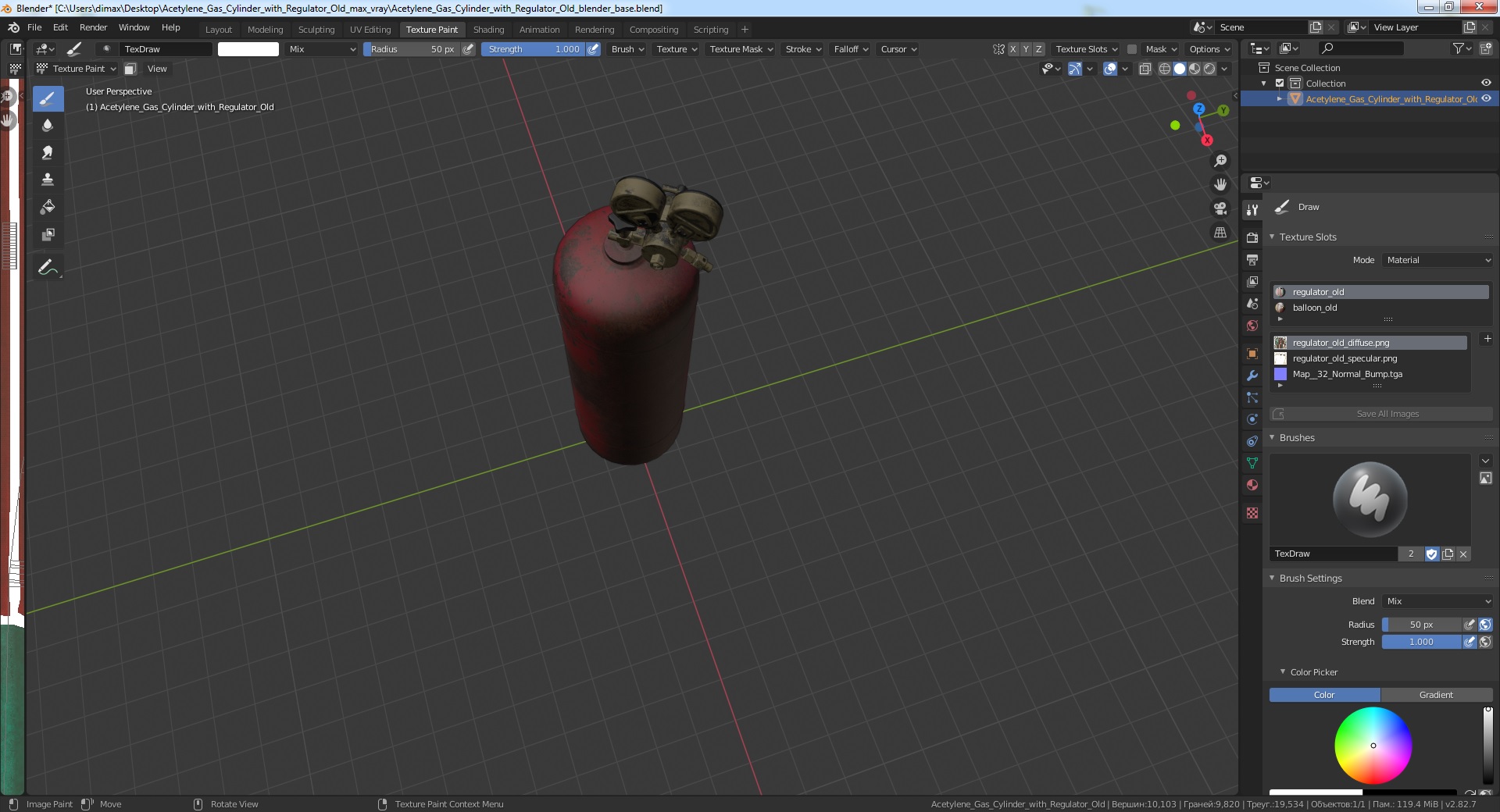Open Texture Paint mode dropdown
The height and width of the screenshot is (812, 1500).
(77, 69)
